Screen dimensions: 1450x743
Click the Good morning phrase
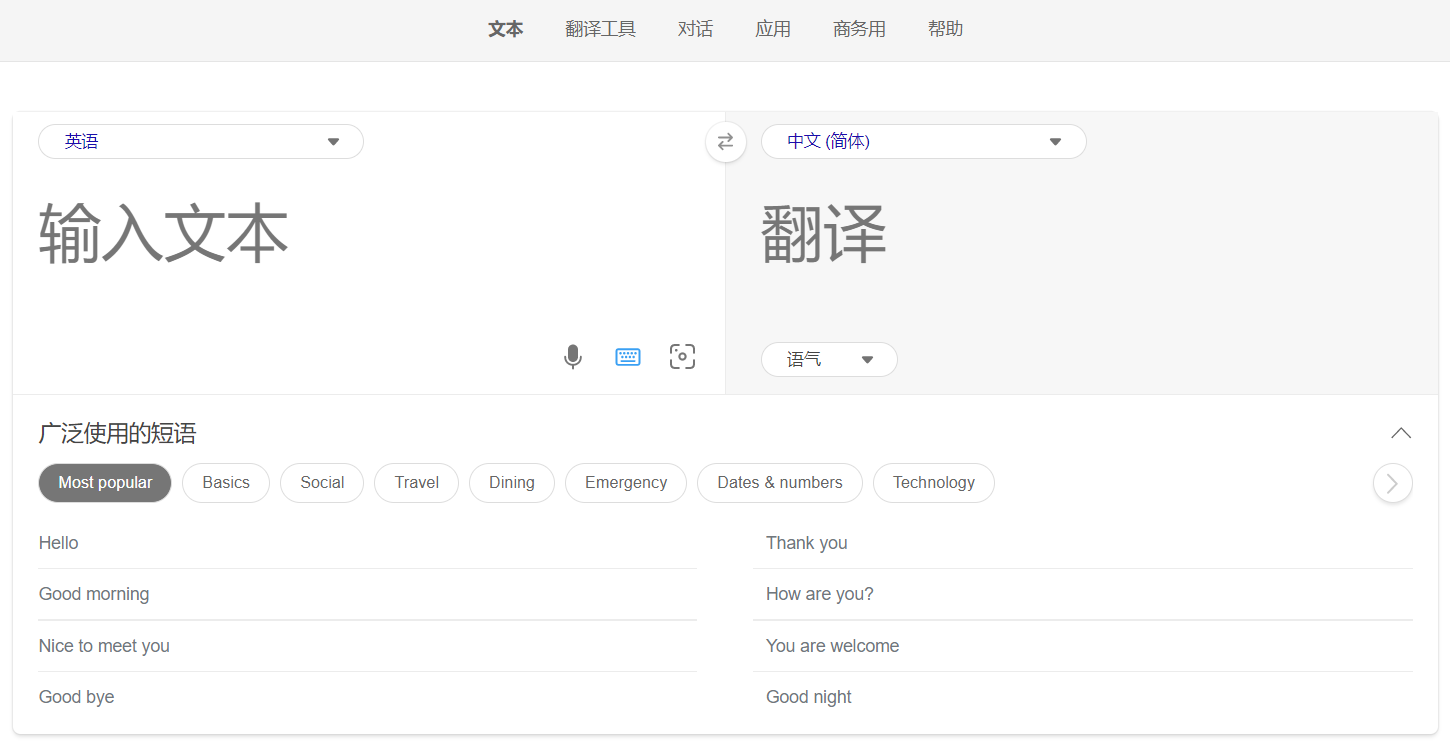tap(94, 594)
